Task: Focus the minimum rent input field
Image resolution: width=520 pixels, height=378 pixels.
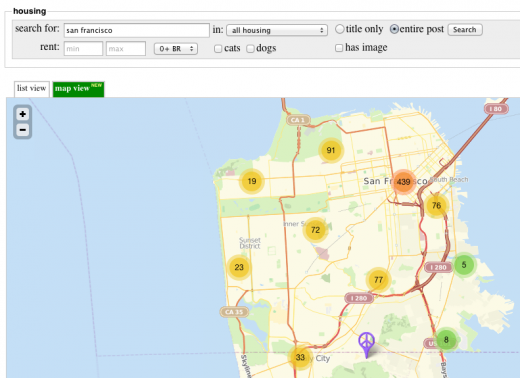Action: coord(83,49)
